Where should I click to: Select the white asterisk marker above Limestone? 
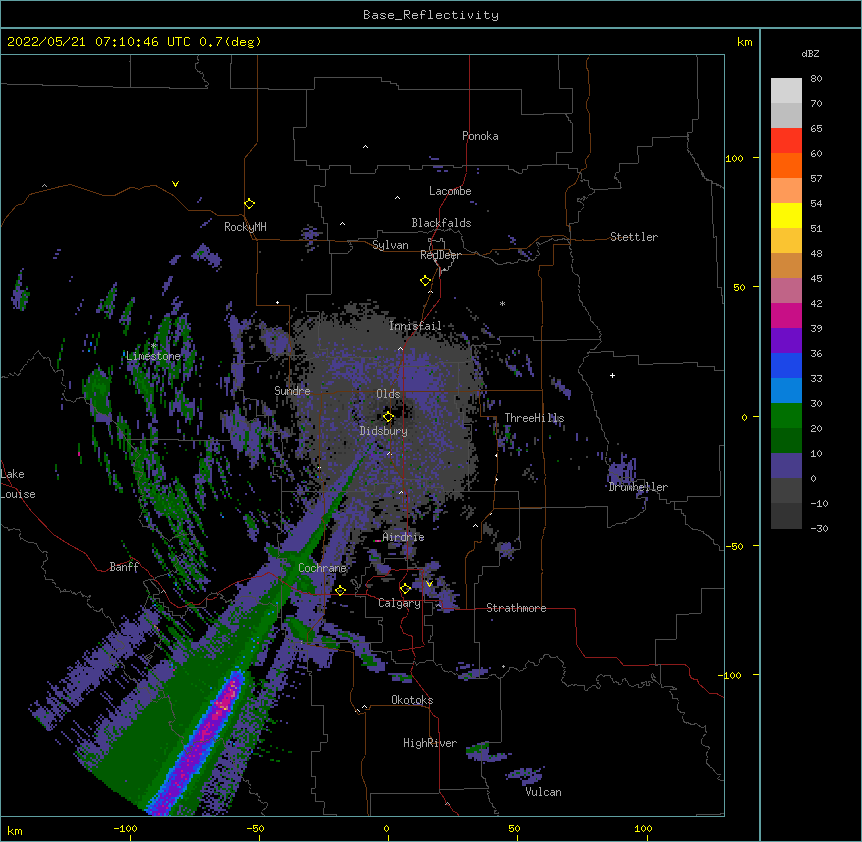[153, 346]
